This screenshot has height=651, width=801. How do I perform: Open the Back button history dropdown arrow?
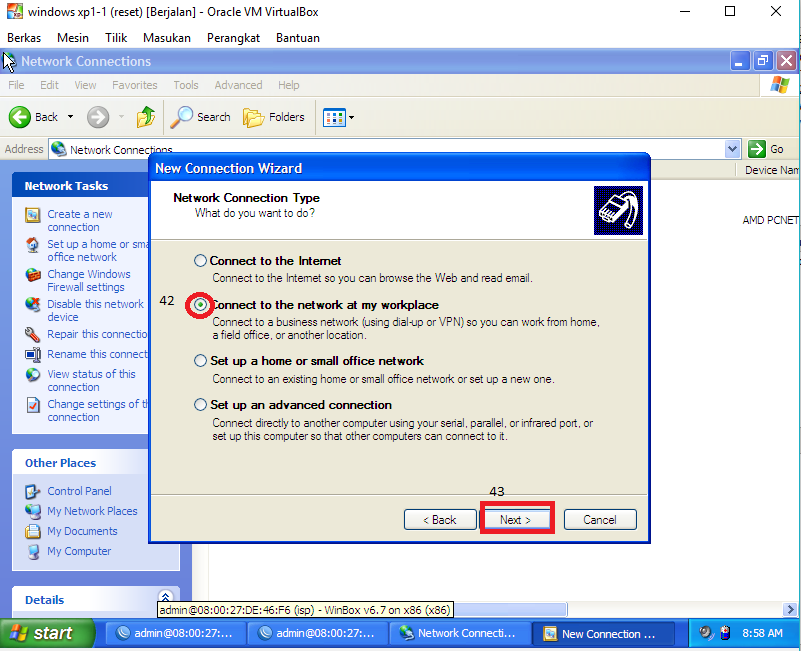(x=70, y=117)
